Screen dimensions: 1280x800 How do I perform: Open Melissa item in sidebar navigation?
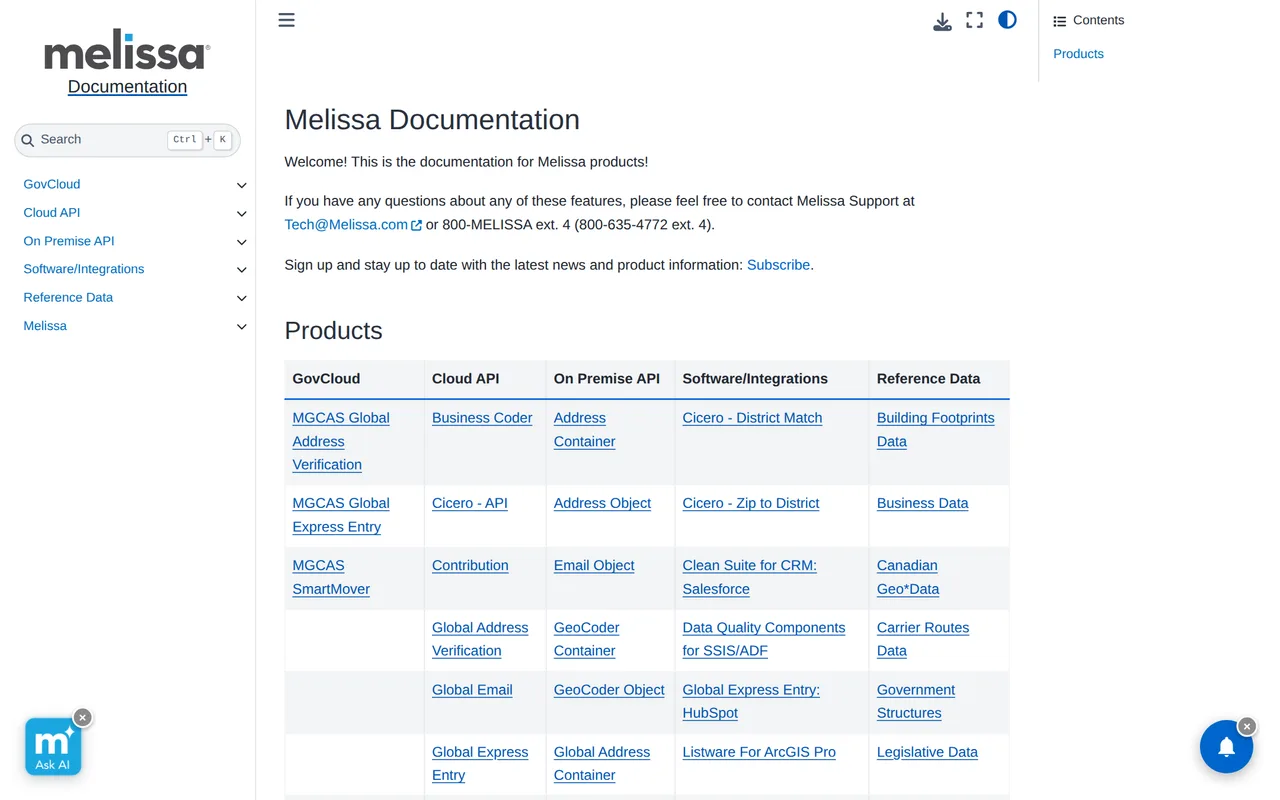pos(45,326)
